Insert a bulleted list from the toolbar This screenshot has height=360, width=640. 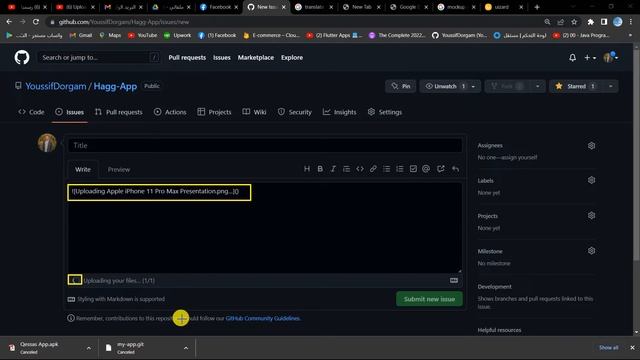tap(386, 169)
